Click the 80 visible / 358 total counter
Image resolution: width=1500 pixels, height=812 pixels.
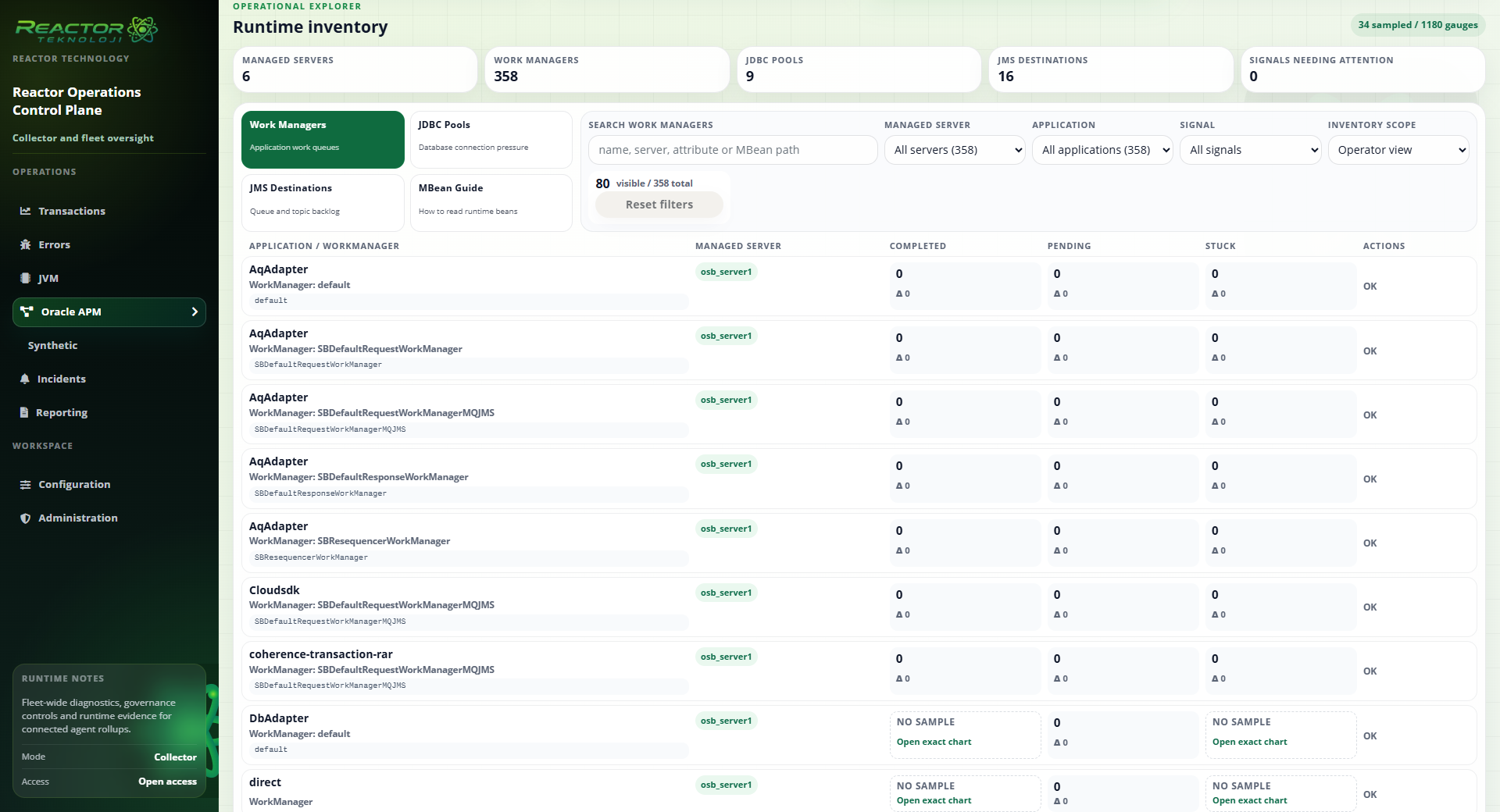click(x=644, y=183)
